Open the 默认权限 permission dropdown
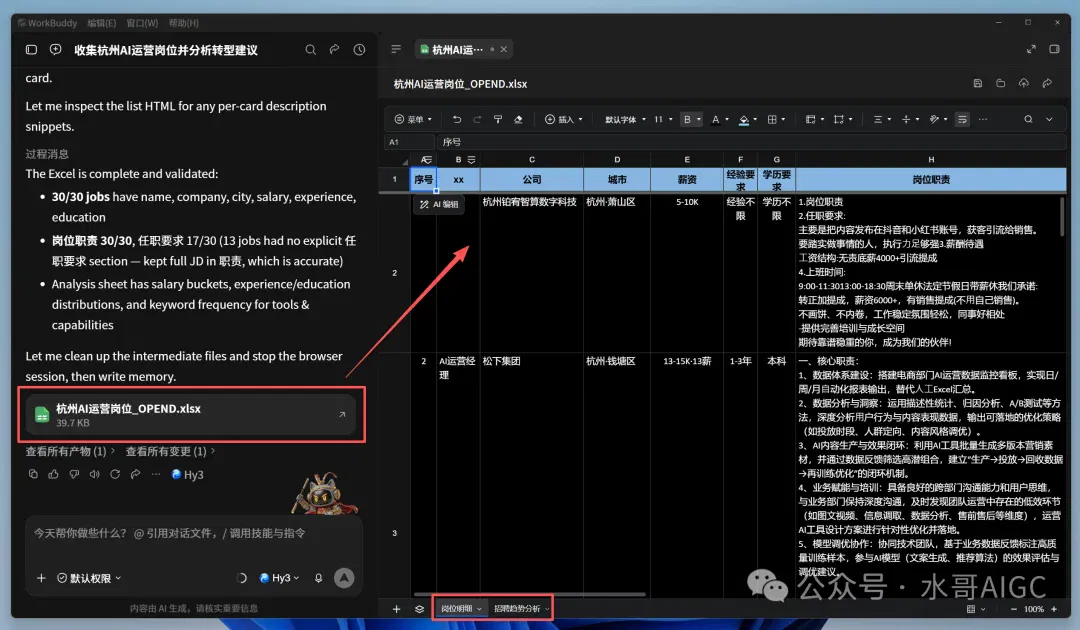 click(x=89, y=578)
